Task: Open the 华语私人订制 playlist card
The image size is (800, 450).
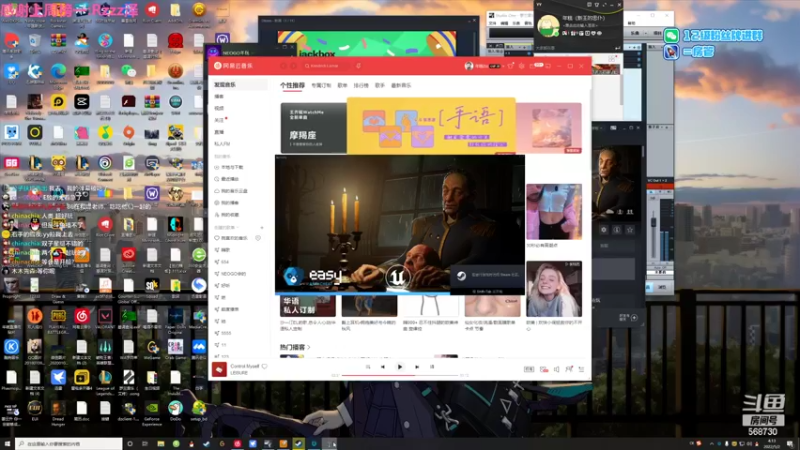Action: (308, 306)
